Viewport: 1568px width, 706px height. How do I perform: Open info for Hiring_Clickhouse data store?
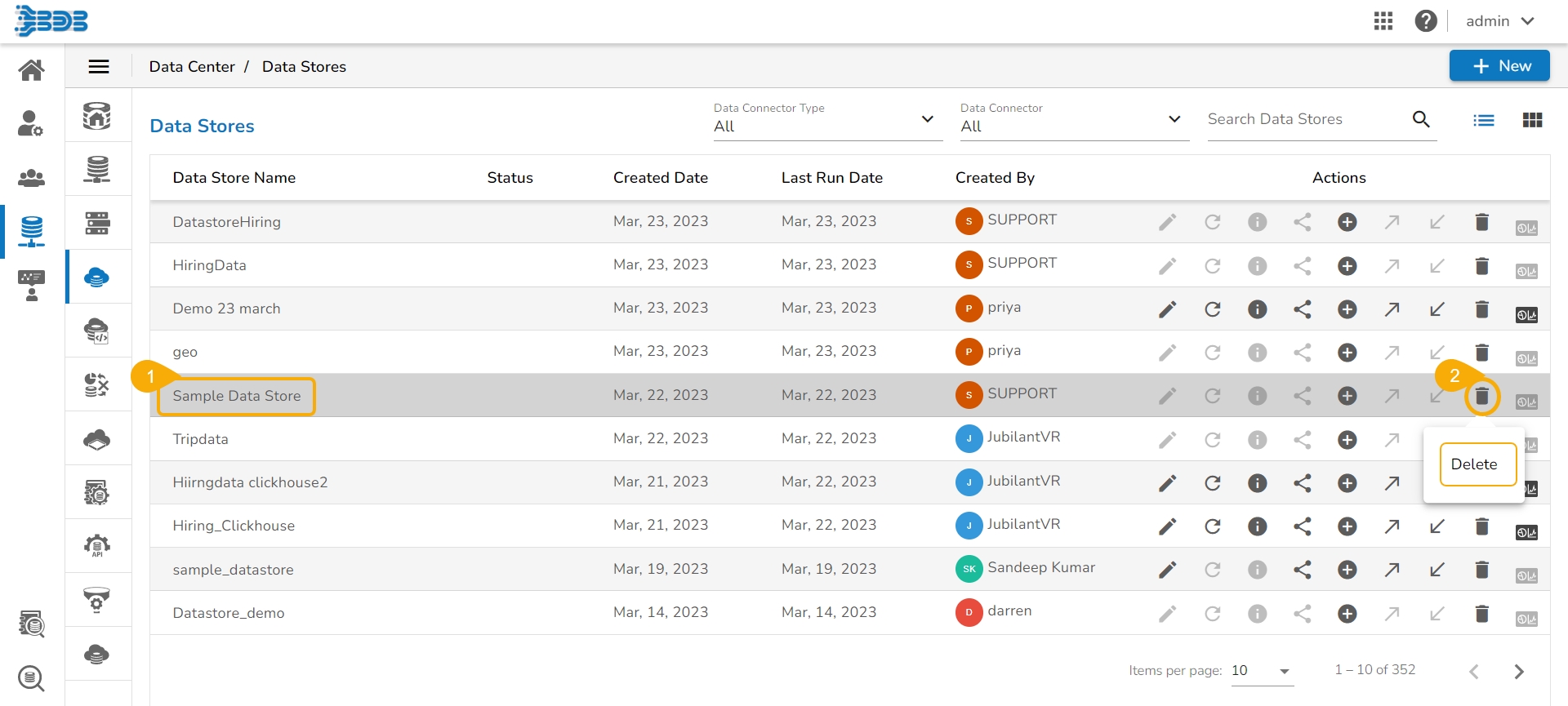1257,526
